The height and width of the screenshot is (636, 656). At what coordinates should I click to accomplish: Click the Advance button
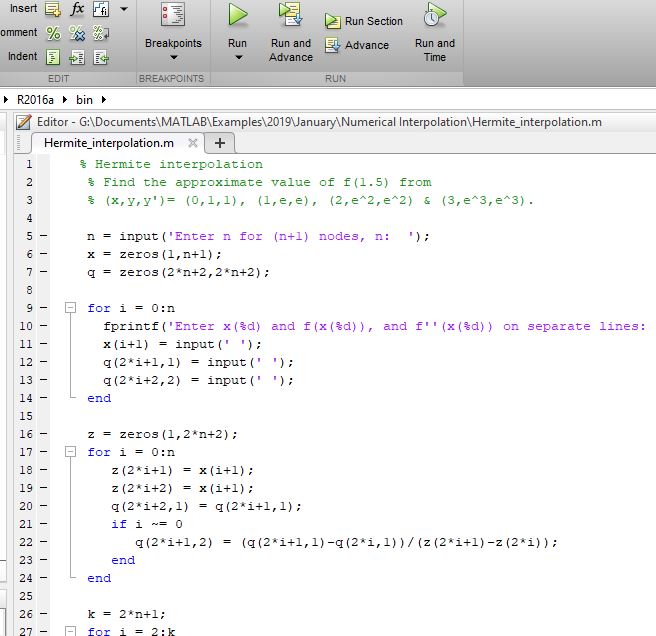[x=357, y=45]
